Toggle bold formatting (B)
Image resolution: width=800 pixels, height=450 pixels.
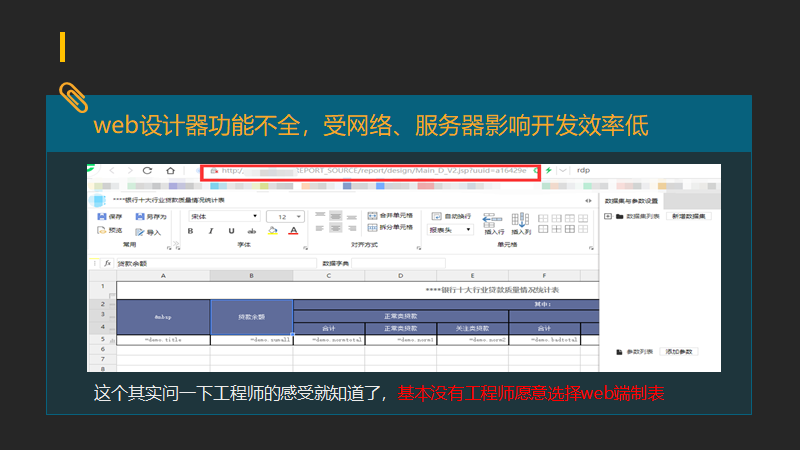tap(190, 231)
